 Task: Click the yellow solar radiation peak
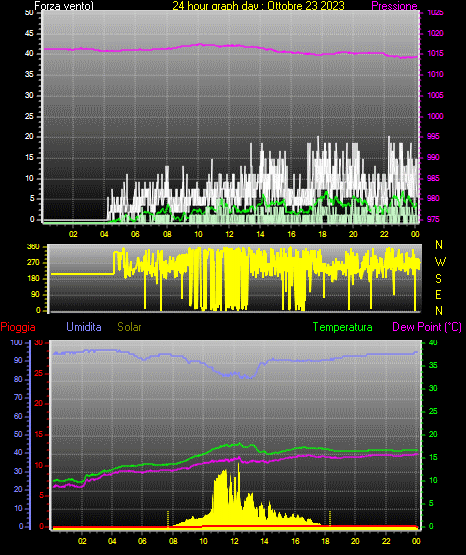pyautogui.click(x=238, y=465)
